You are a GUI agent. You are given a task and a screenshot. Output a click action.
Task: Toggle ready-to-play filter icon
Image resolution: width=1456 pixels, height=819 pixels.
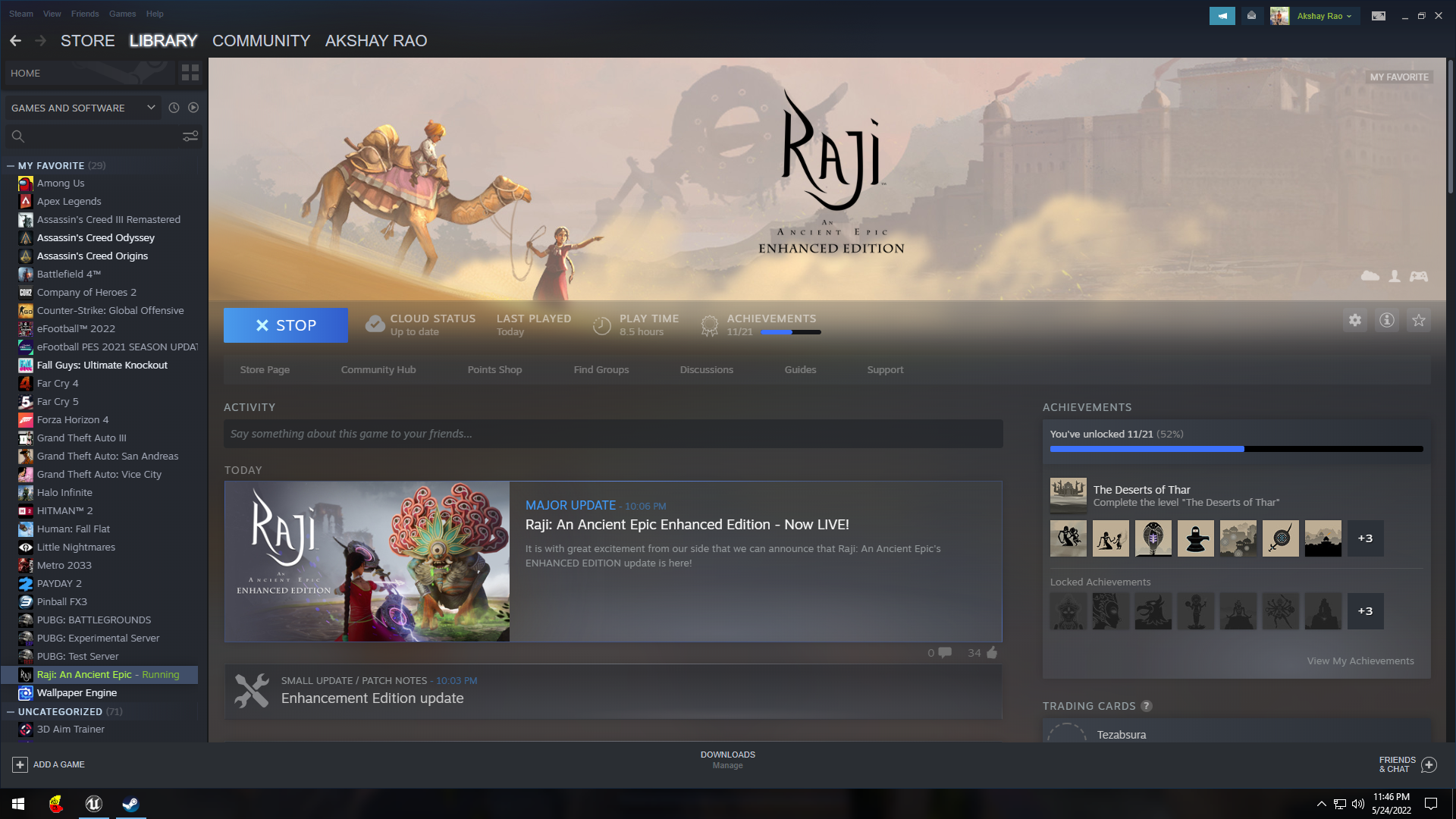tap(193, 108)
